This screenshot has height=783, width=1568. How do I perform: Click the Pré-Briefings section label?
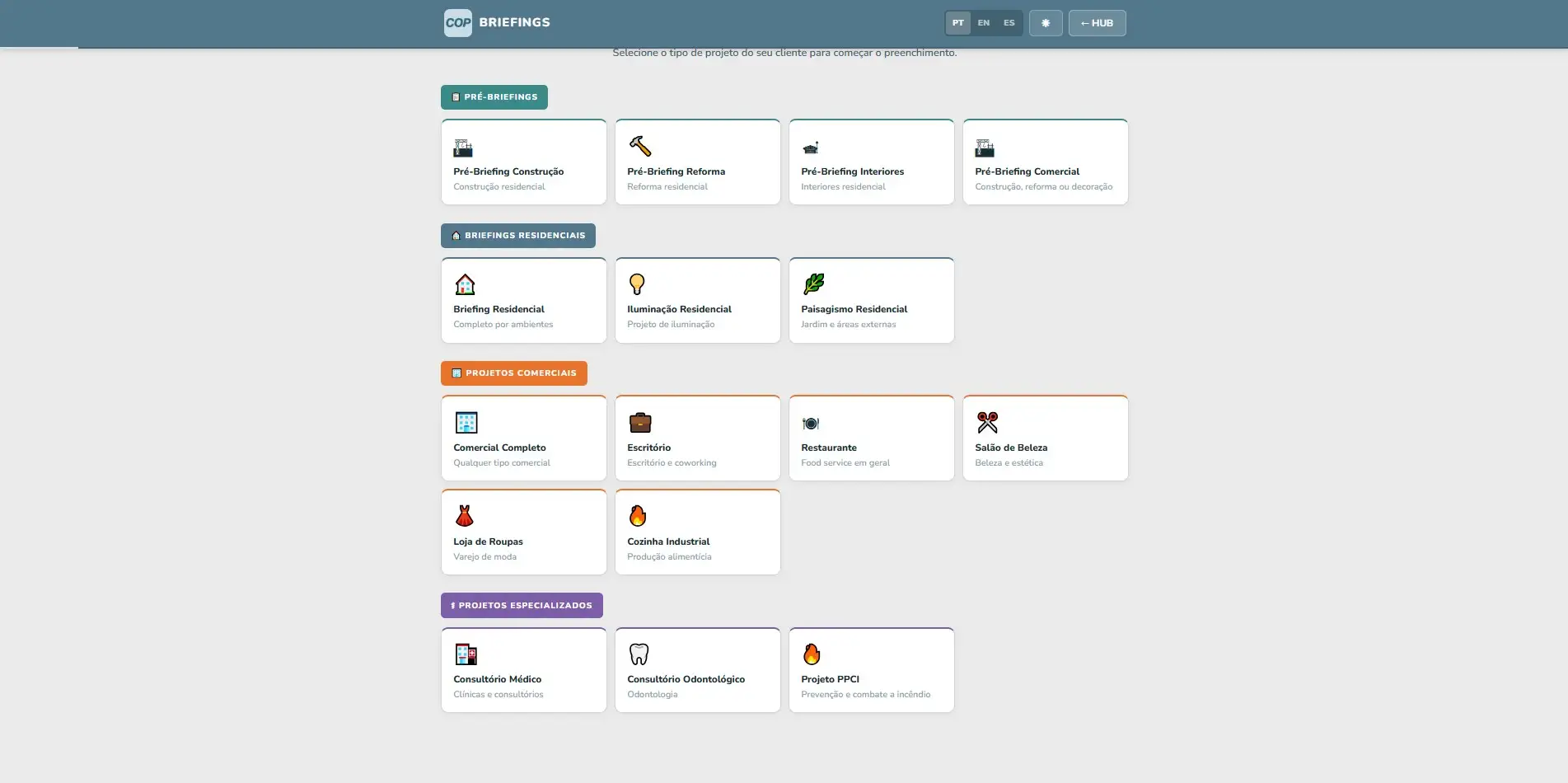point(494,97)
